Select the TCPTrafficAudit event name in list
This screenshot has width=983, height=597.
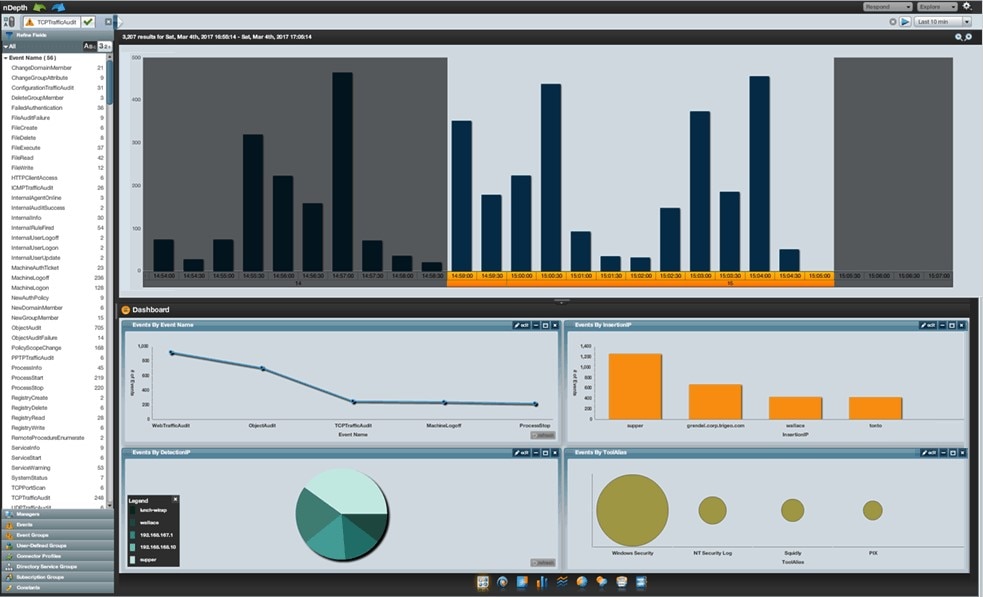[31, 497]
